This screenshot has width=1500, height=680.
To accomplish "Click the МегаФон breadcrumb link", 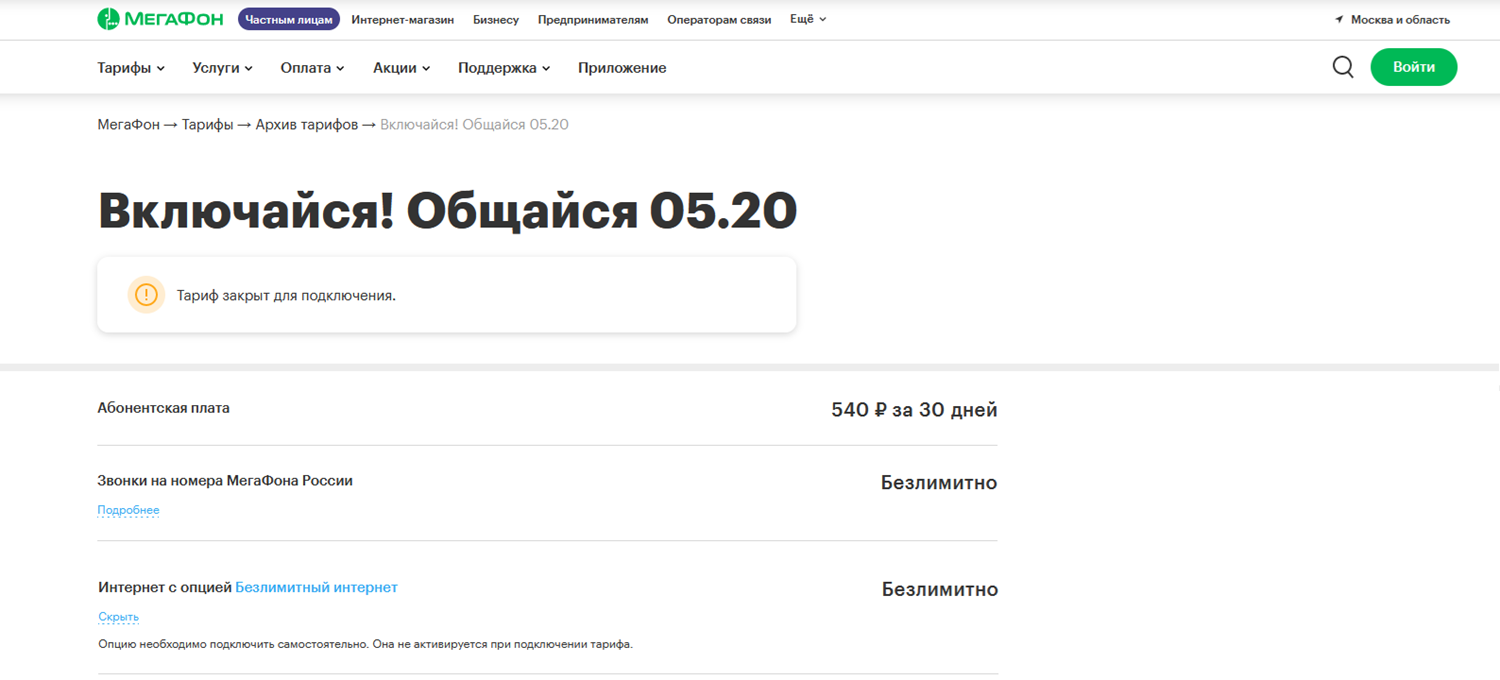I will (128, 124).
